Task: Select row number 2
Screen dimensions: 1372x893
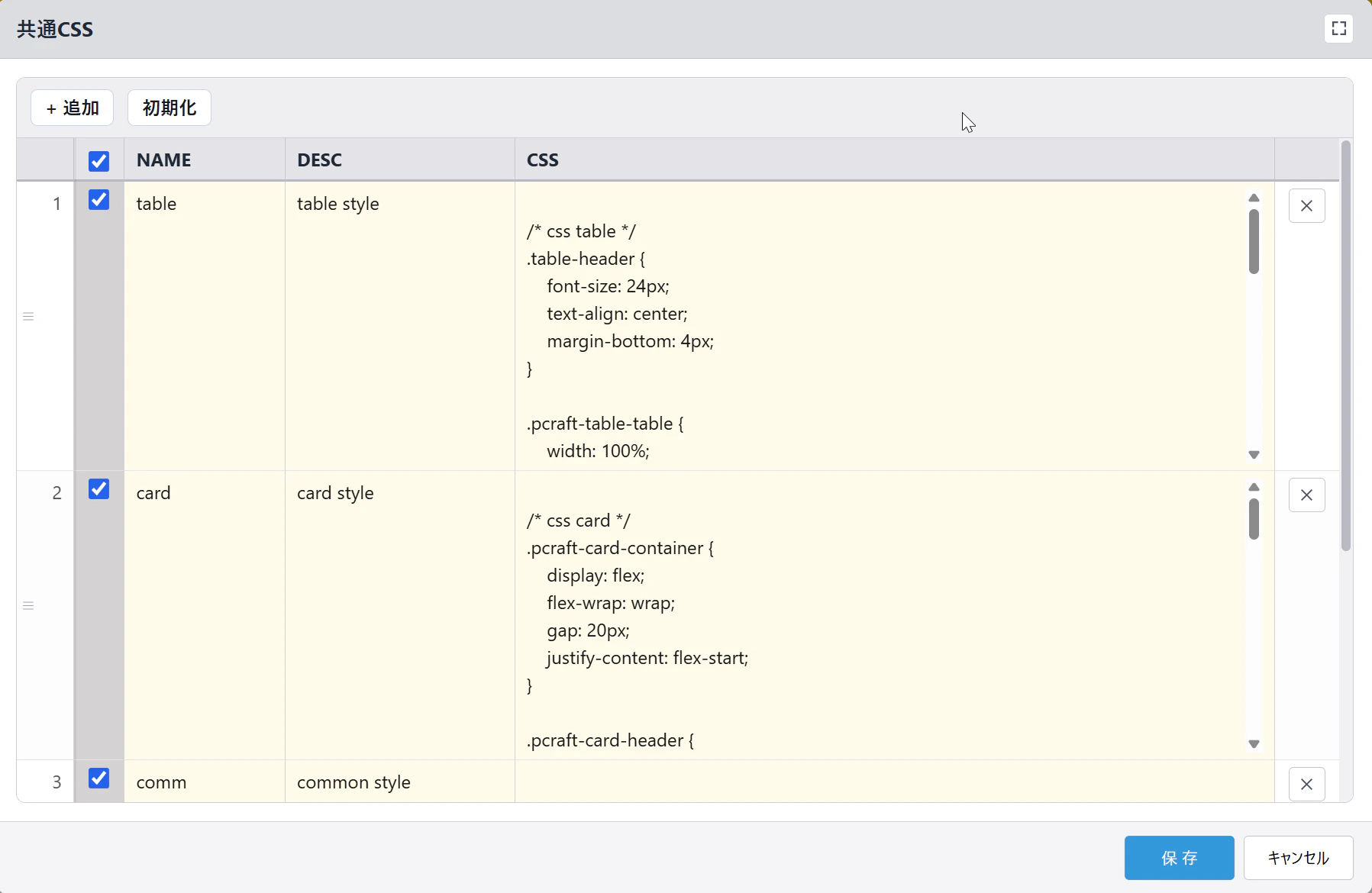Action: click(x=56, y=493)
